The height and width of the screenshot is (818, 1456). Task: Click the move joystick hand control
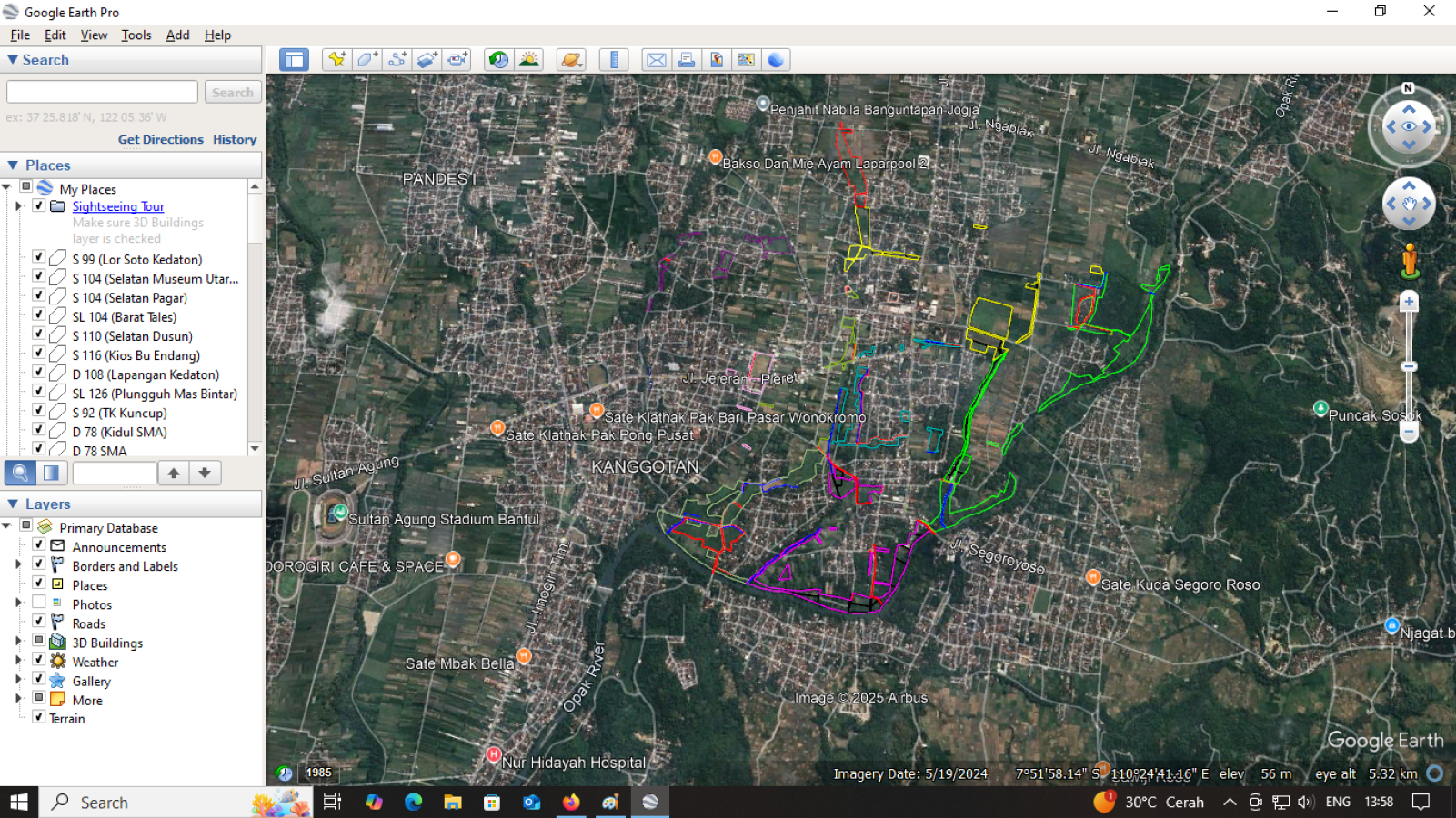click(x=1409, y=204)
